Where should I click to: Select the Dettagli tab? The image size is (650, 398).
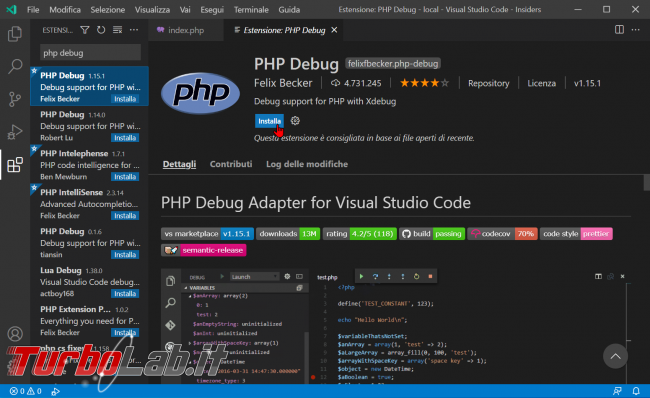(x=179, y=164)
